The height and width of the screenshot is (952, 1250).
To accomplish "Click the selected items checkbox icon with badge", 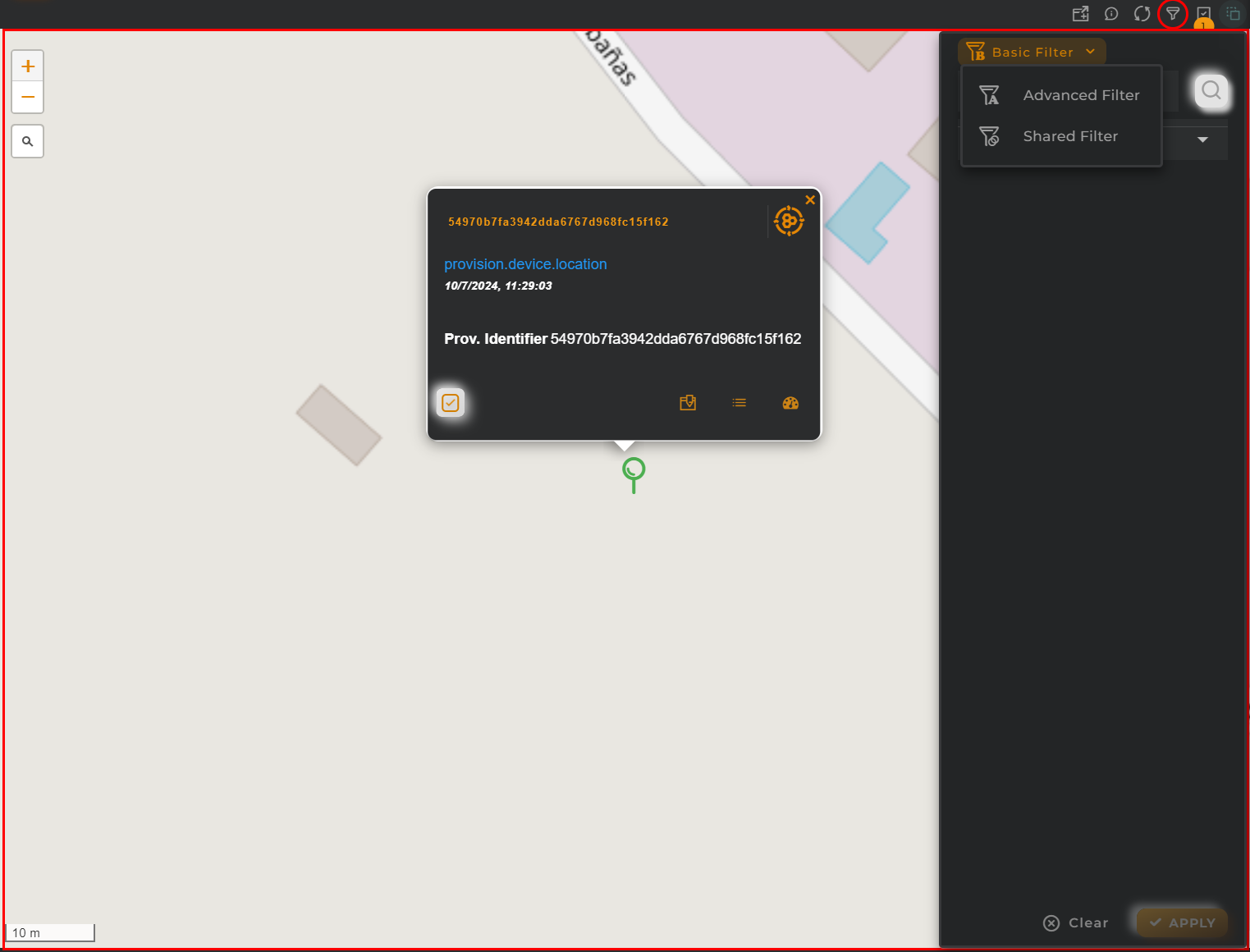I will click(x=1203, y=15).
